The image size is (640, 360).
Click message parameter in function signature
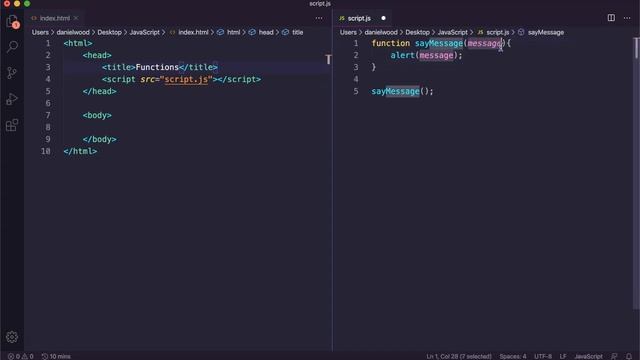[484, 43]
